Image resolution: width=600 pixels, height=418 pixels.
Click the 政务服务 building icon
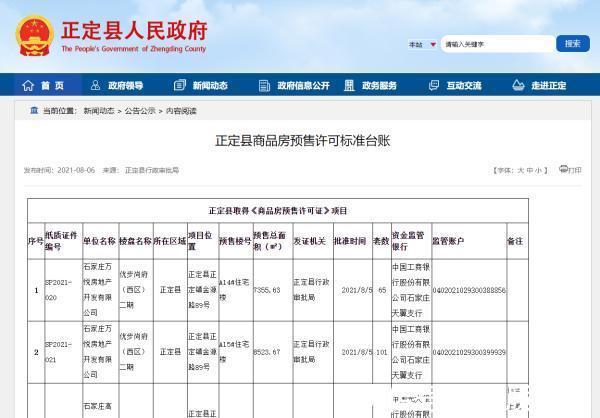pyautogui.click(x=349, y=85)
